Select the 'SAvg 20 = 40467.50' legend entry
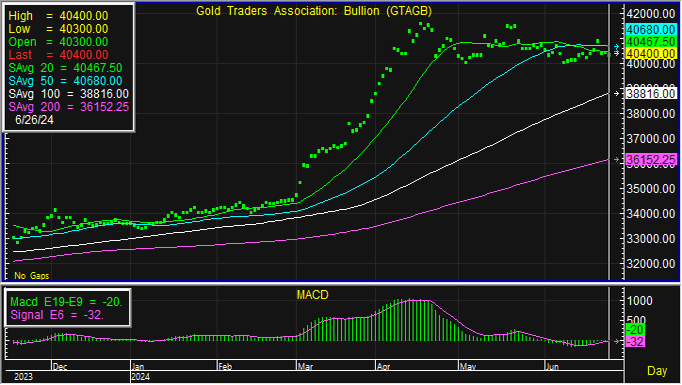This screenshot has height=385, width=682. click(x=65, y=68)
